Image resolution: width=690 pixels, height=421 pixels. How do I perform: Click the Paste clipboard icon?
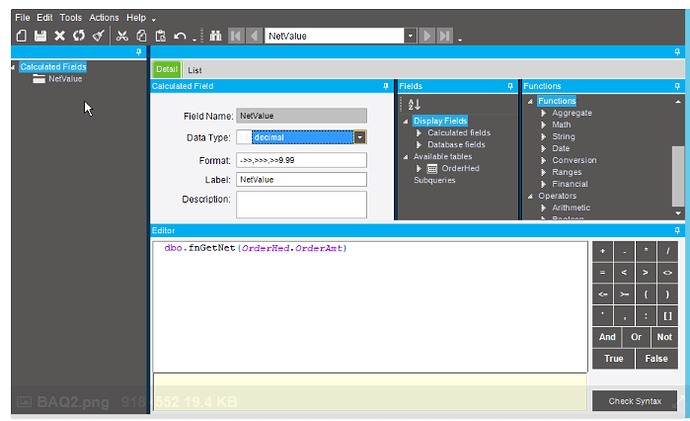[161, 36]
